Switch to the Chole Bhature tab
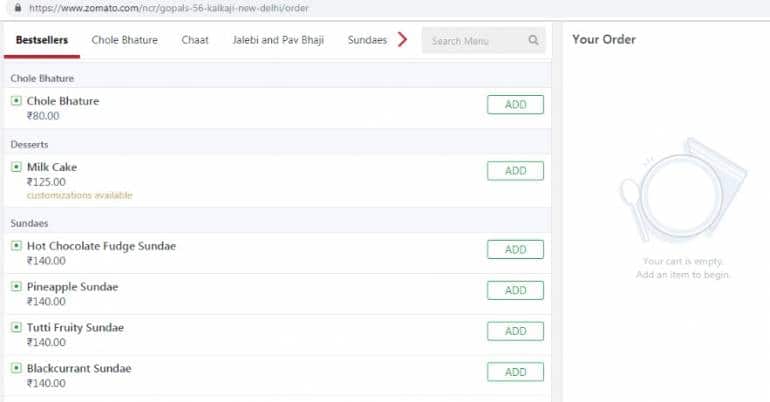Viewport: 770px width, 402px height. [124, 41]
